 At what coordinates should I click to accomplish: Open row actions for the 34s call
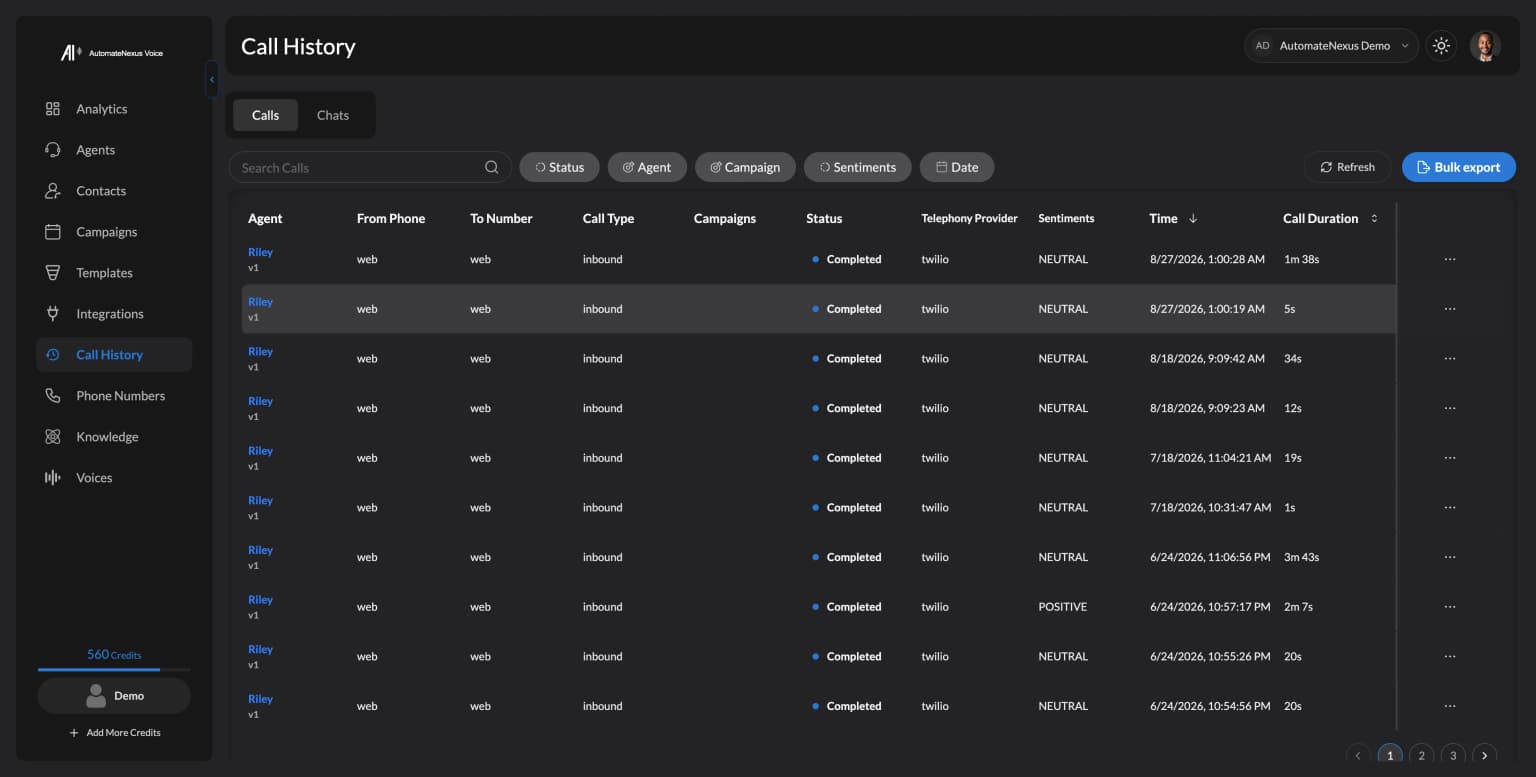[x=1450, y=358]
